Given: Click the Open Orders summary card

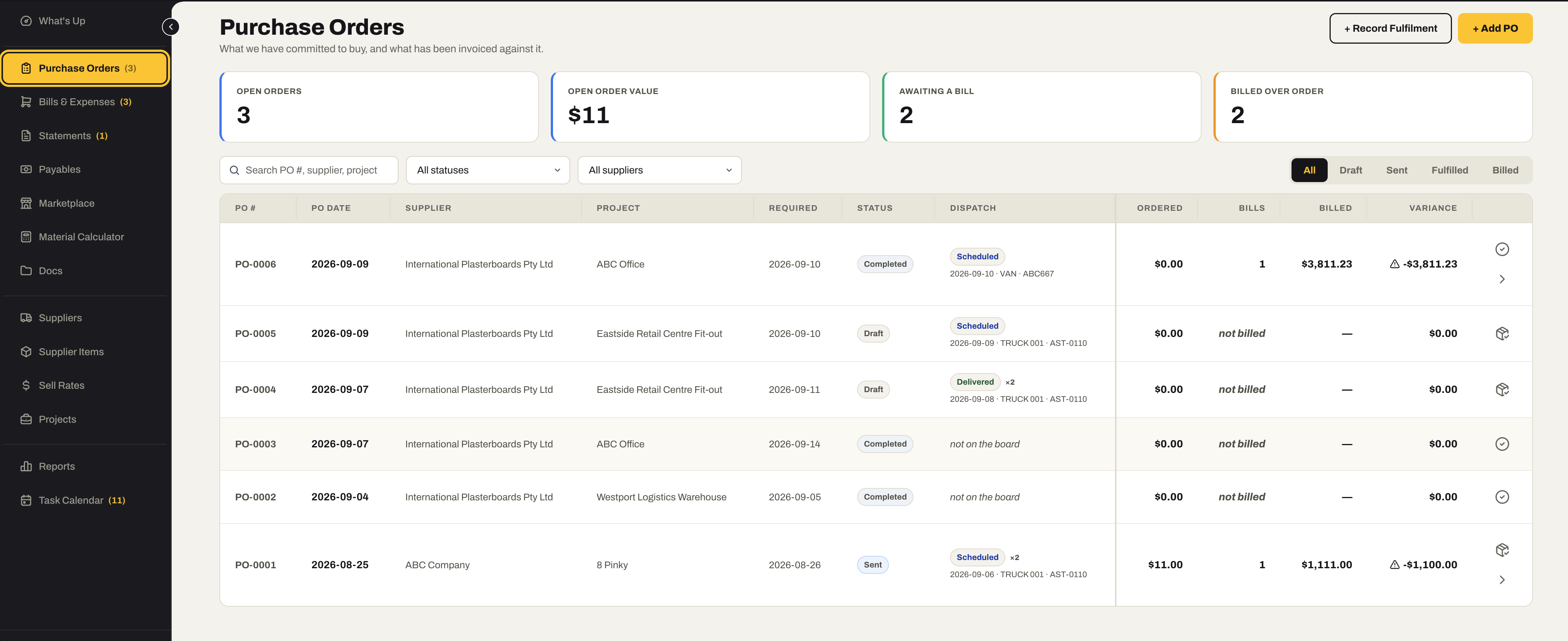Looking at the screenshot, I should (x=379, y=107).
